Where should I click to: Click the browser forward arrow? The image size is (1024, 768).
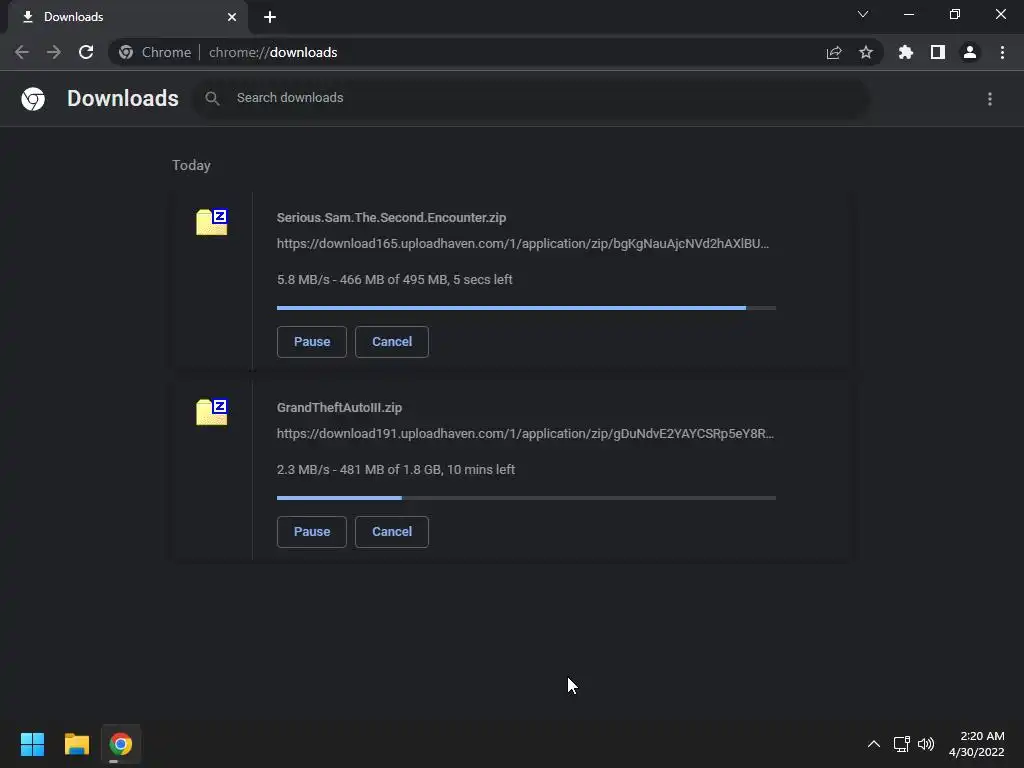click(54, 52)
